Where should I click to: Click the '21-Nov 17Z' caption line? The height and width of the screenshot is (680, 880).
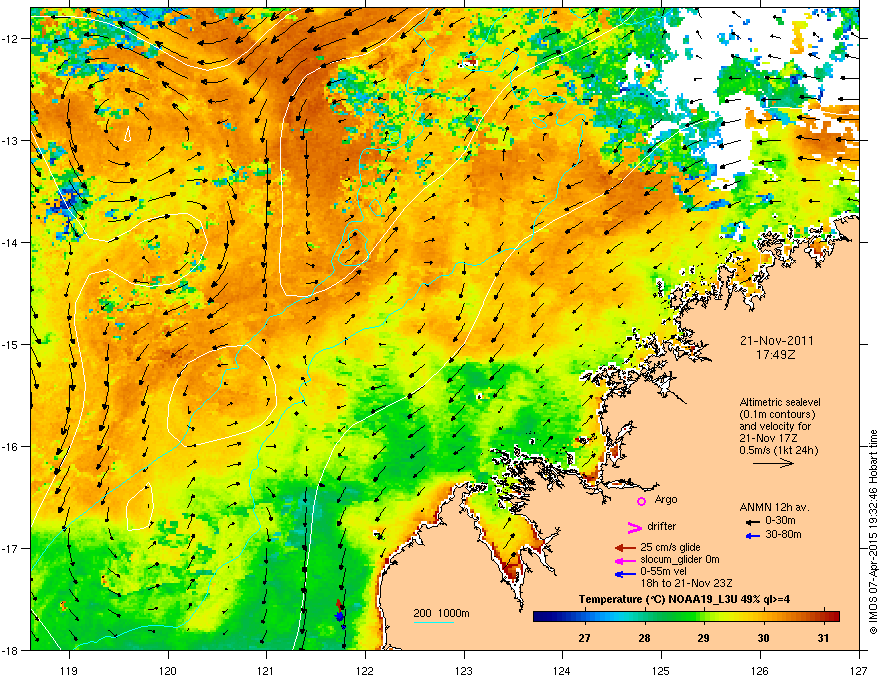point(768,438)
